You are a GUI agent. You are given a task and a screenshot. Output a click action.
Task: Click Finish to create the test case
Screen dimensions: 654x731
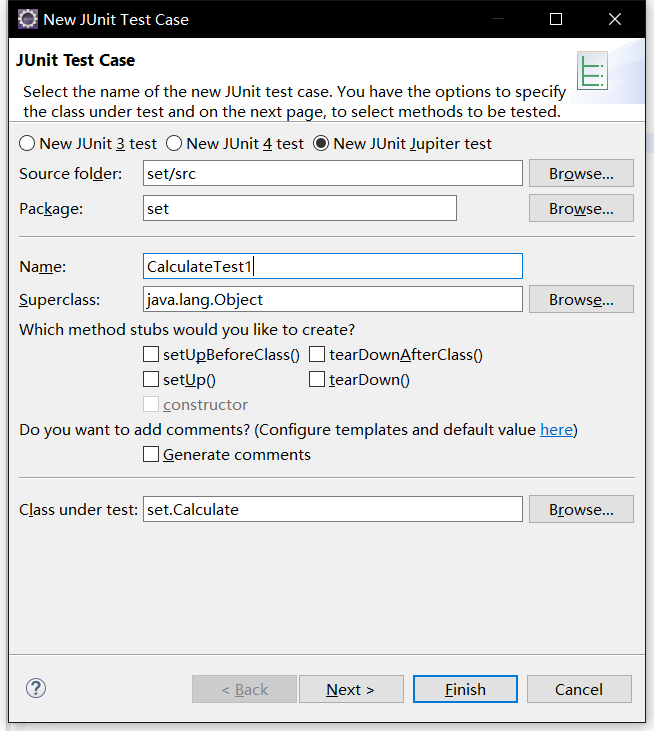[465, 689]
